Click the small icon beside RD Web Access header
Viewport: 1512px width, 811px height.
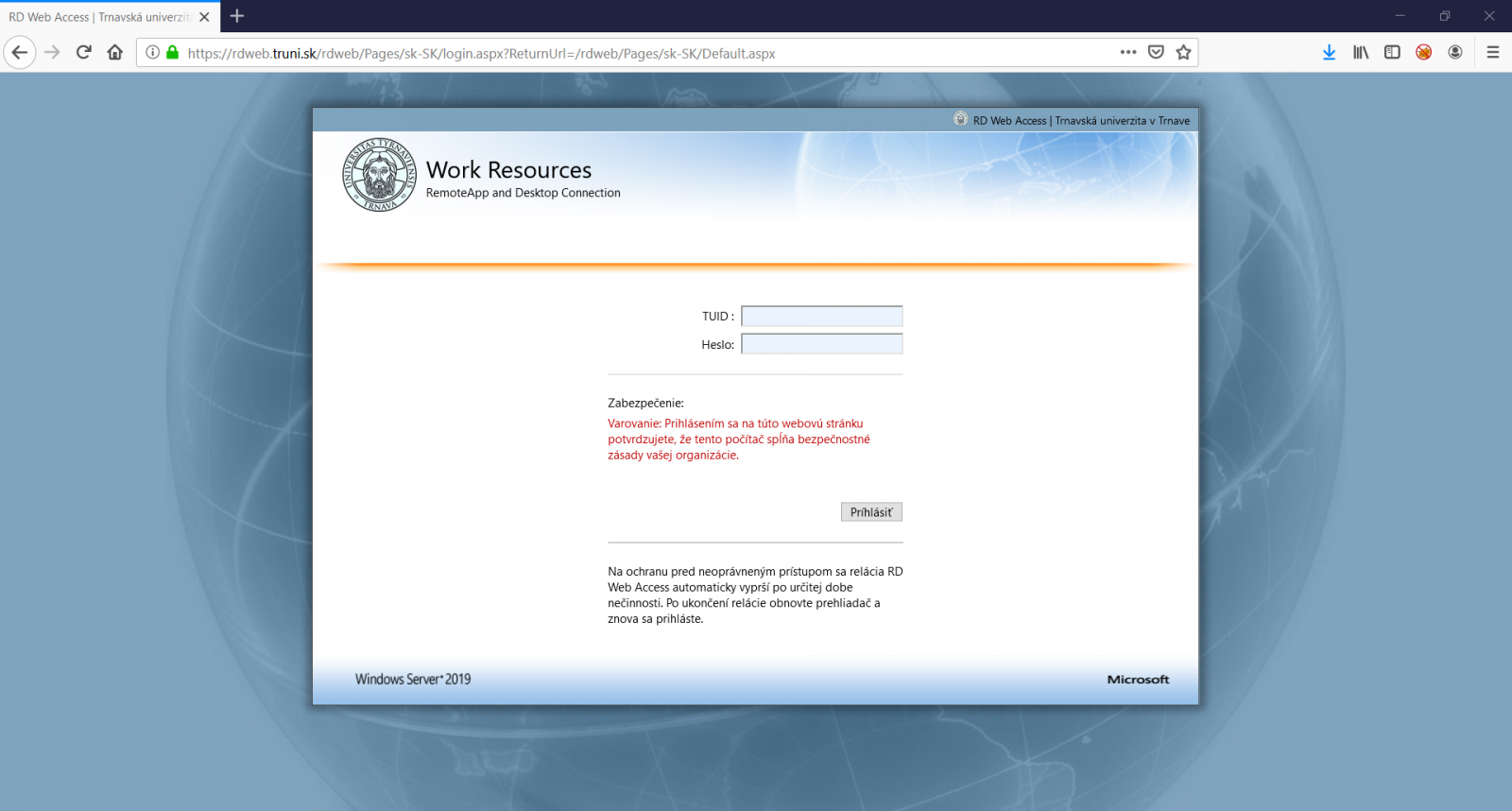961,119
